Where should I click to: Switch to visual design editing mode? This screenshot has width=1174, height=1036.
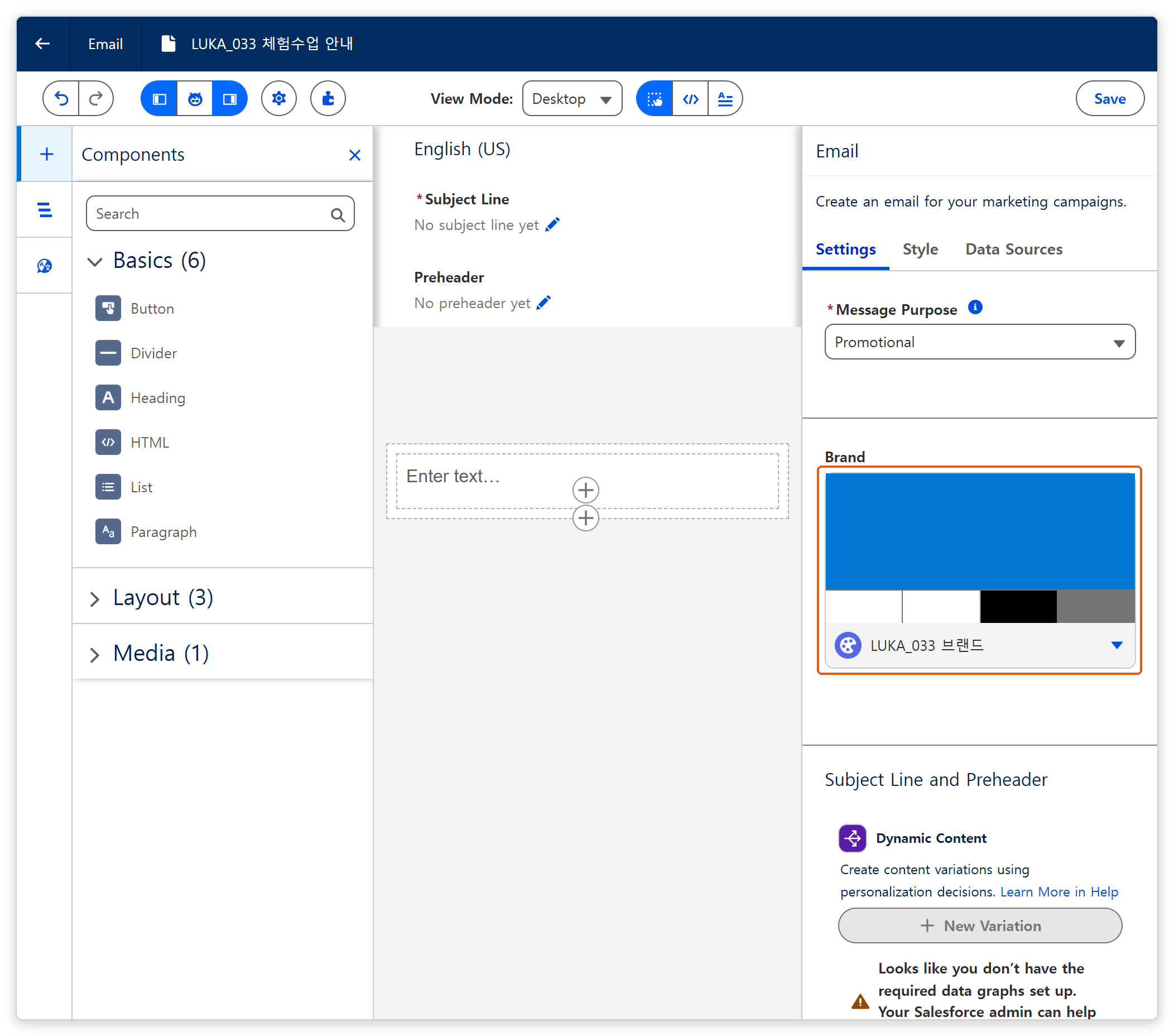654,99
